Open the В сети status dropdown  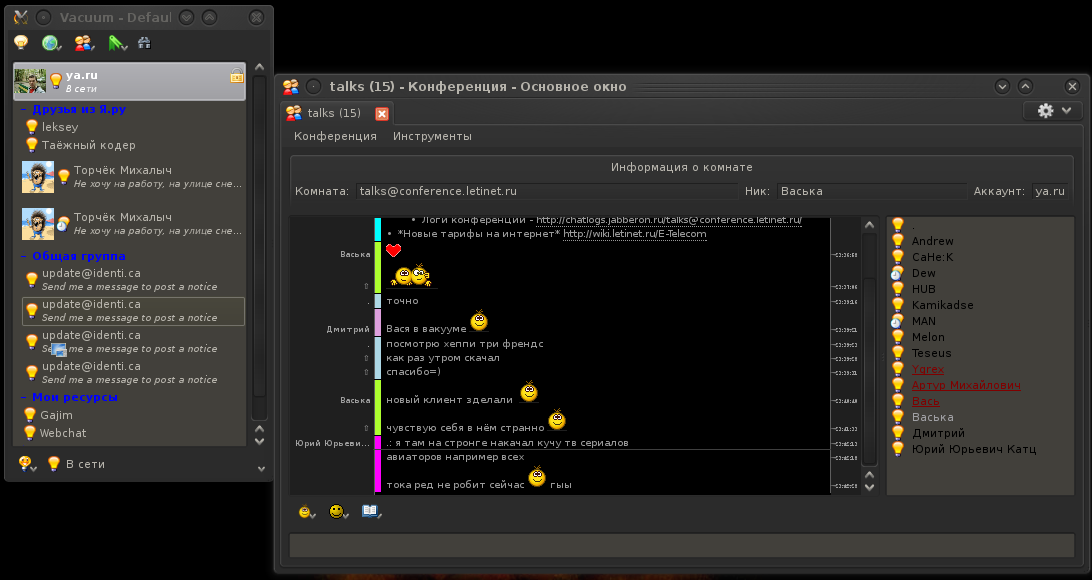pyautogui.click(x=84, y=464)
